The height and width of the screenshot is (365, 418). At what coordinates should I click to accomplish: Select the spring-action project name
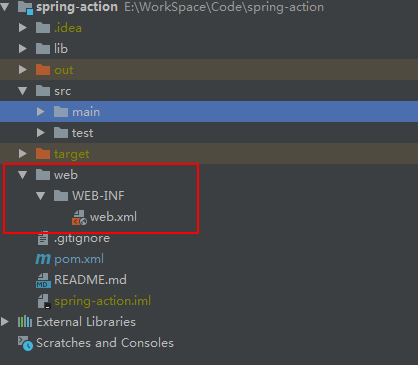(77, 7)
